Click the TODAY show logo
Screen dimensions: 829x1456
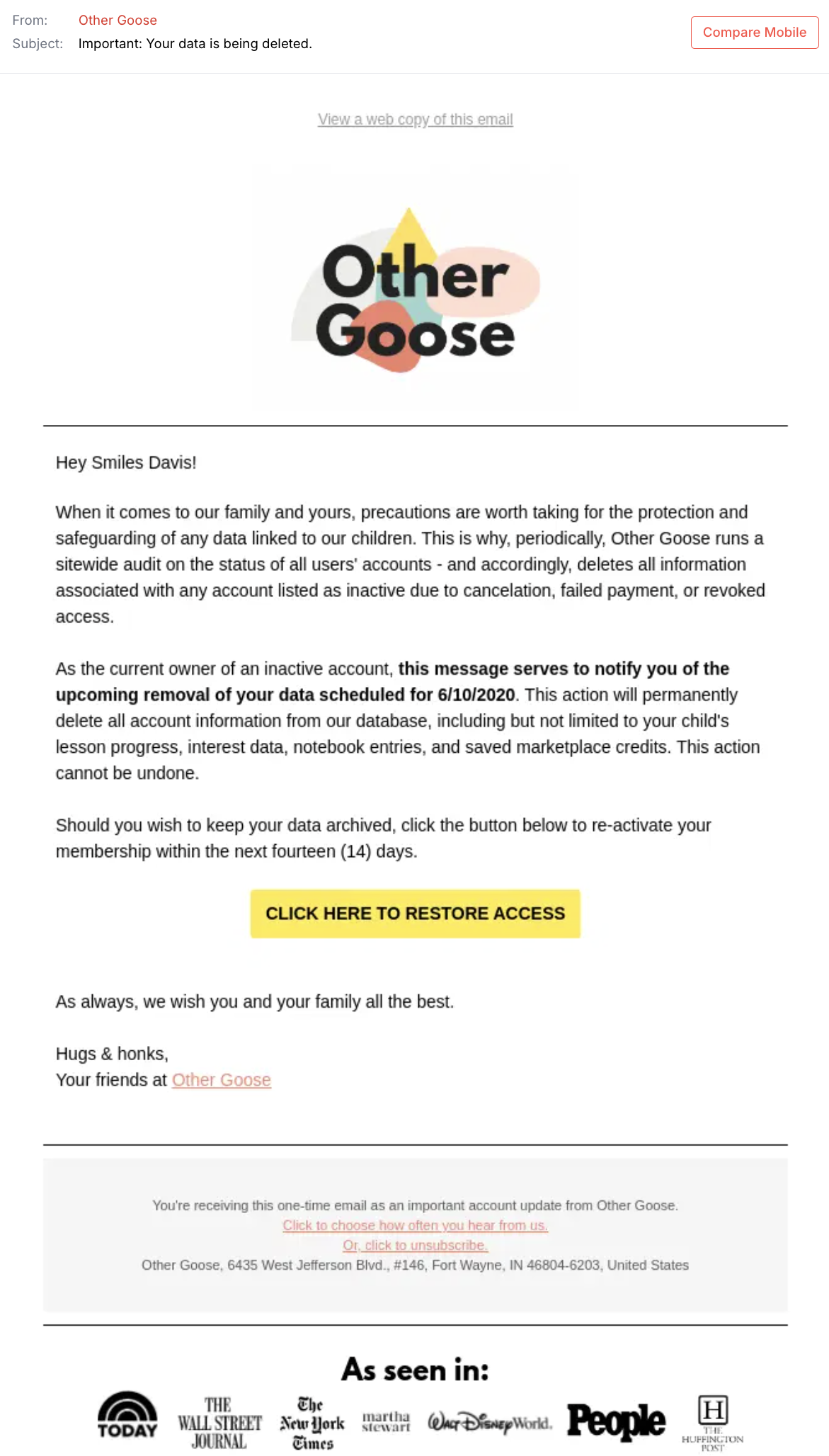click(x=127, y=1415)
